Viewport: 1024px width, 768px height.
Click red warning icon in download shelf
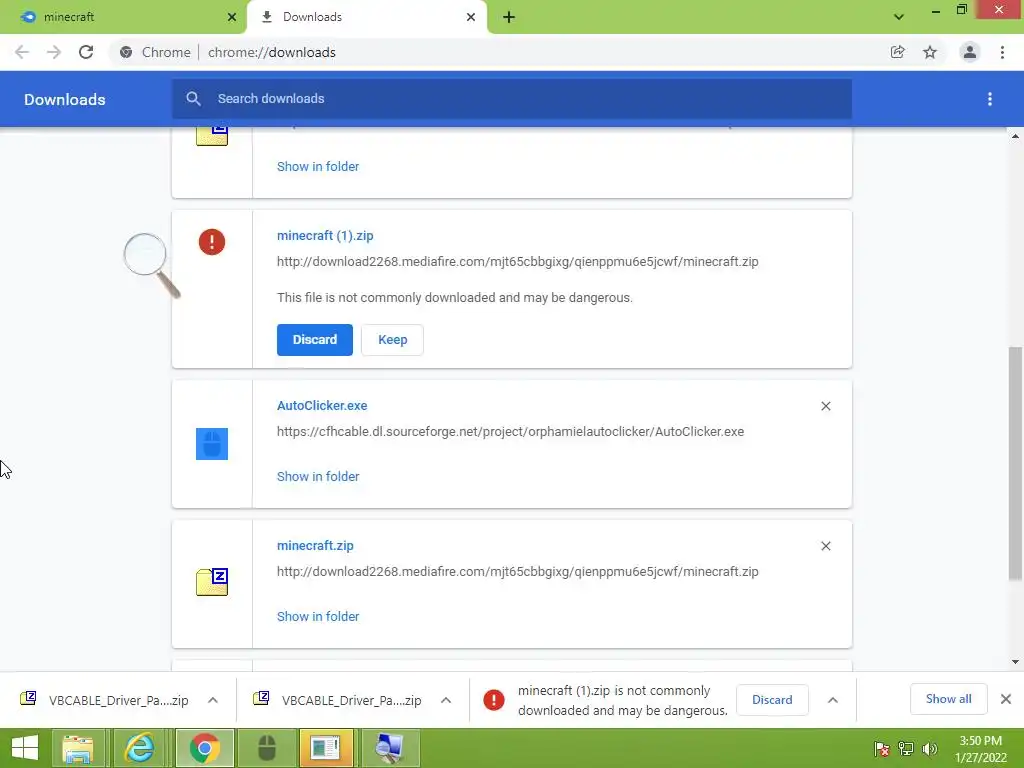(494, 700)
